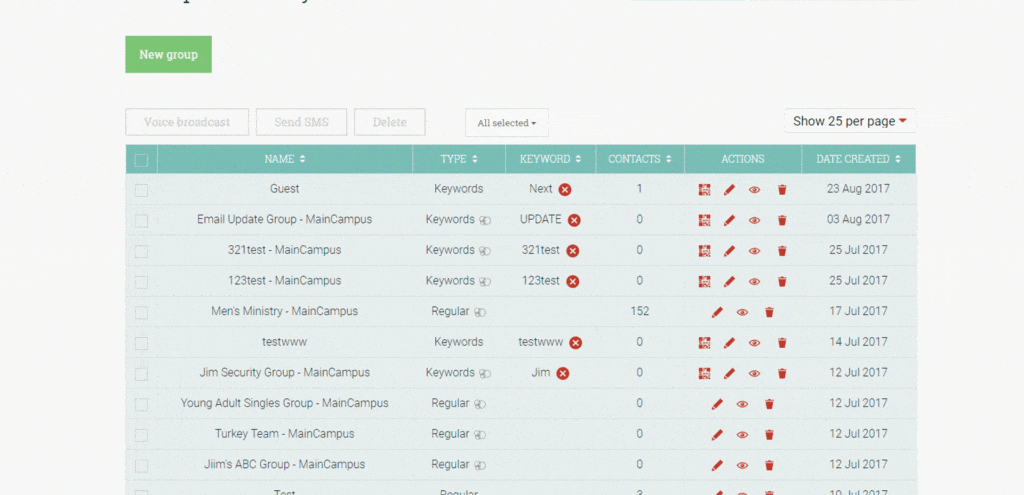
Task: Tick the testwww row checkbox
Action: (141, 343)
